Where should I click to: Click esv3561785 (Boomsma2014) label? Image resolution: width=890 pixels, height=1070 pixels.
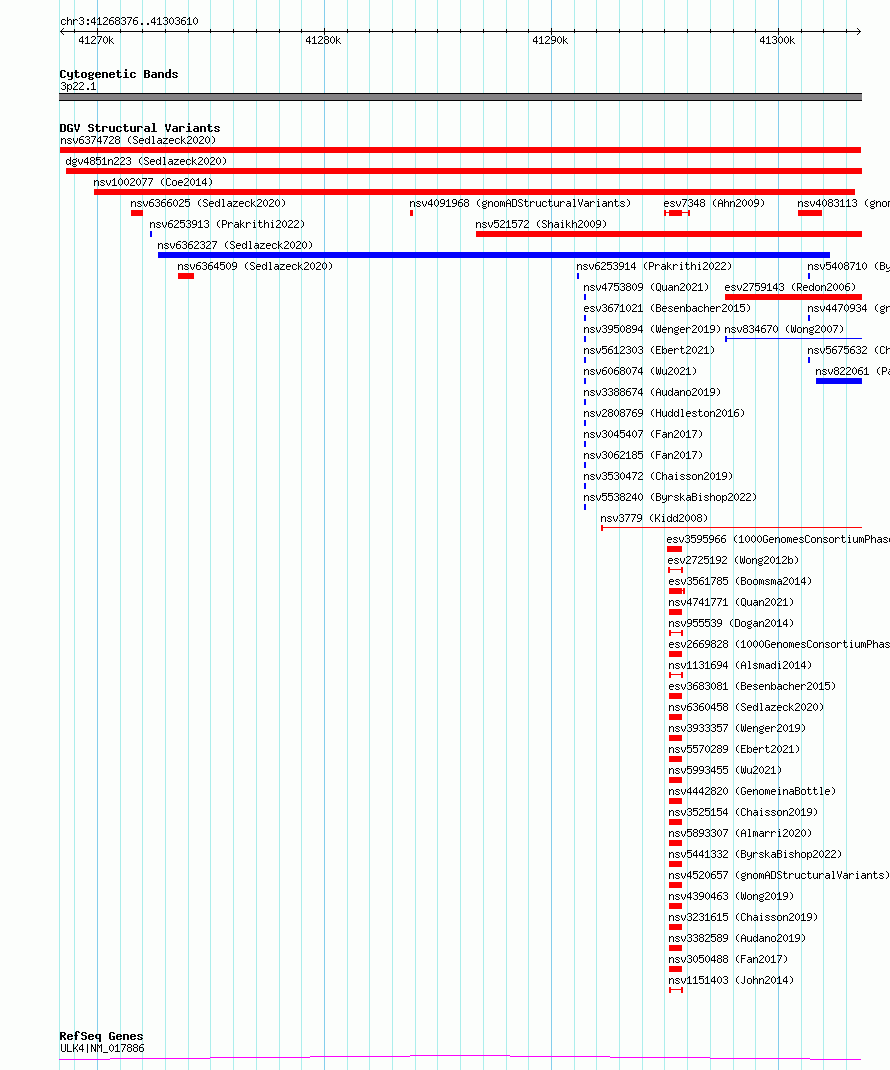(741, 581)
